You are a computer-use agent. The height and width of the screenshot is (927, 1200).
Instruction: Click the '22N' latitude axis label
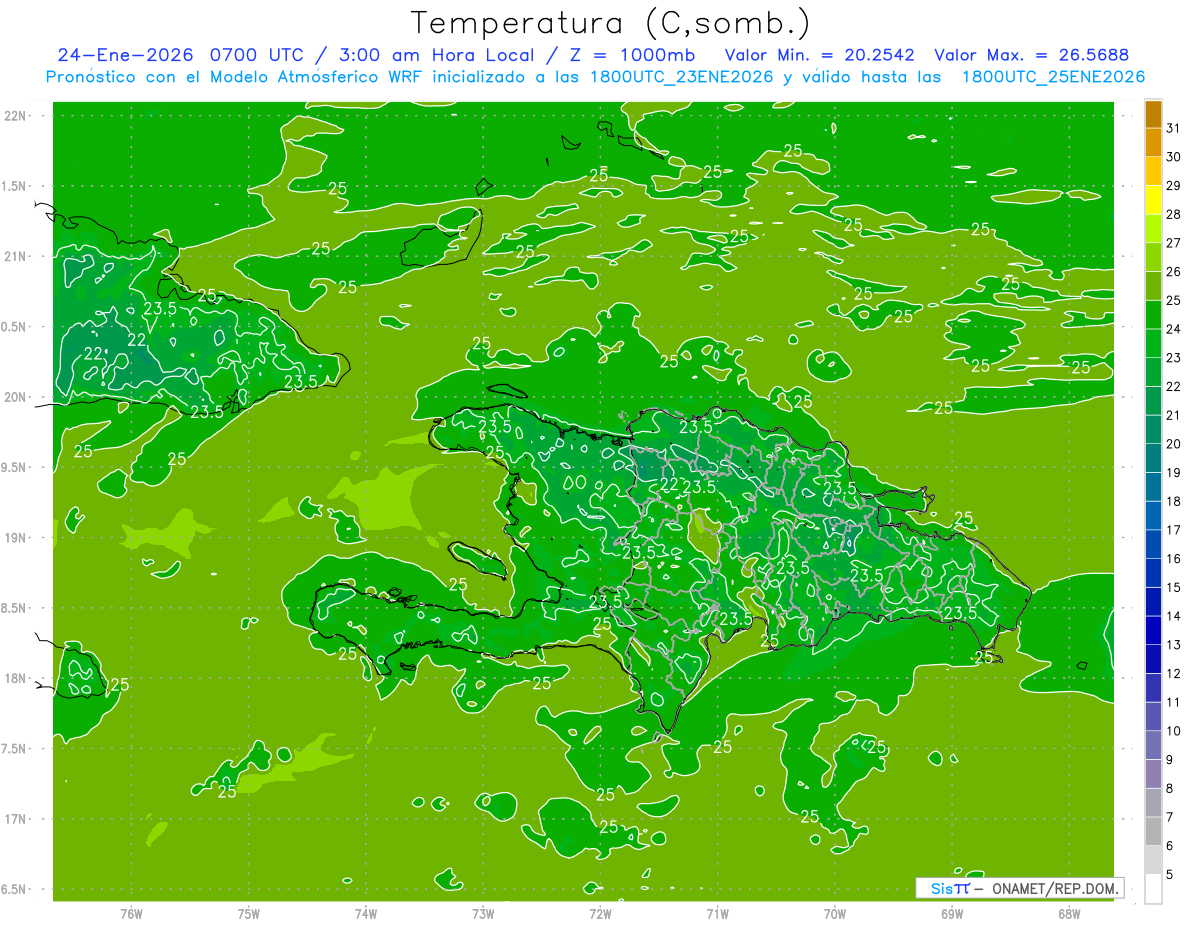15,116
